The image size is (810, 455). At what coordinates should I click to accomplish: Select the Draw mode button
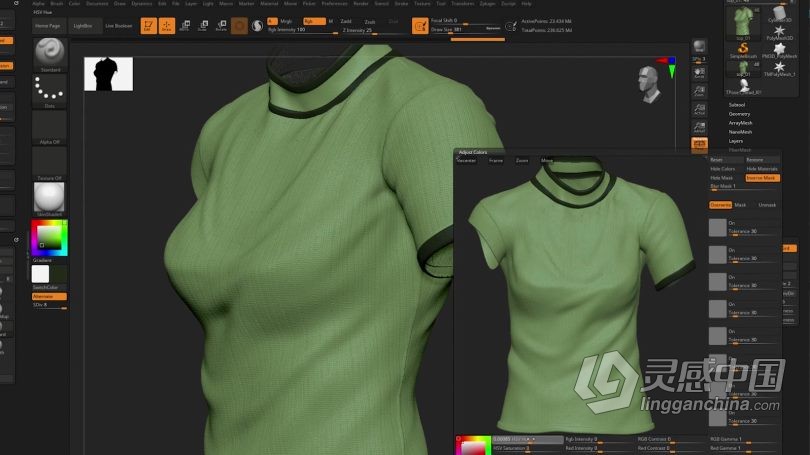click(166, 25)
